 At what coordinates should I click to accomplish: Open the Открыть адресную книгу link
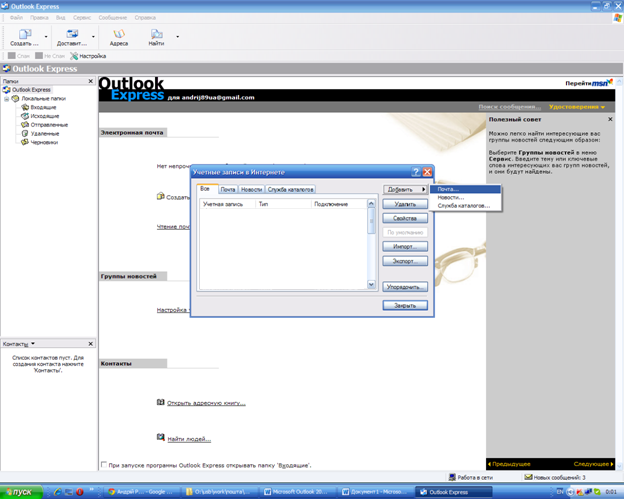point(206,403)
